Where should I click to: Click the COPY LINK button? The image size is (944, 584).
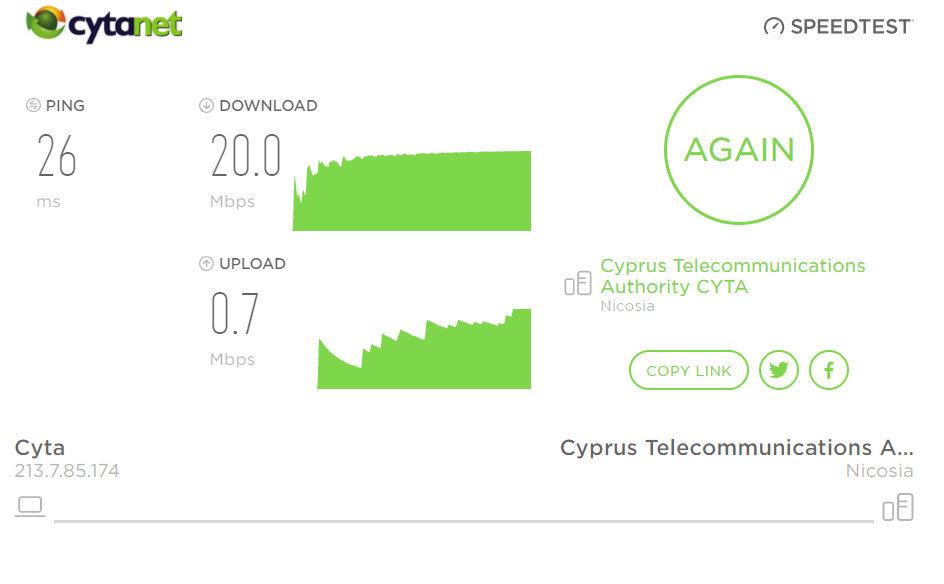(x=689, y=370)
